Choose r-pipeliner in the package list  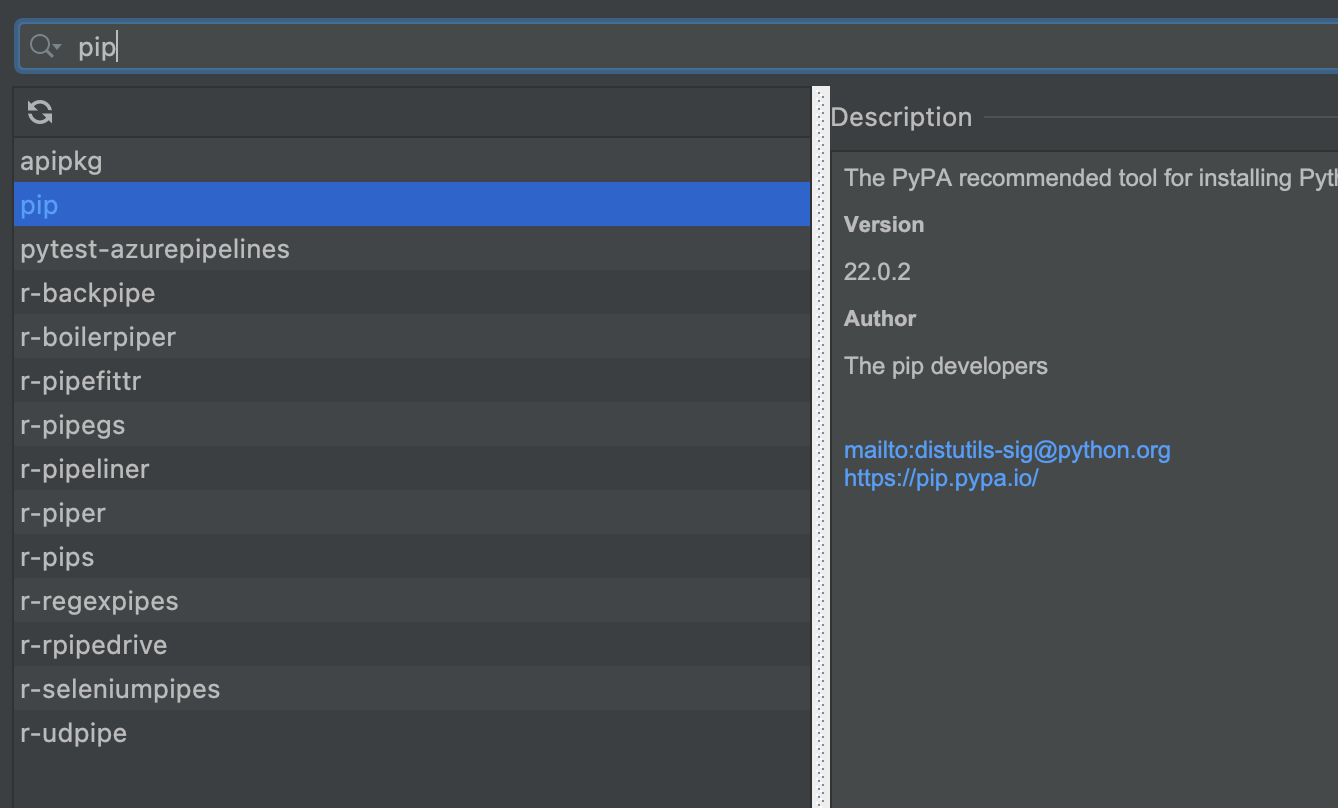coord(412,468)
